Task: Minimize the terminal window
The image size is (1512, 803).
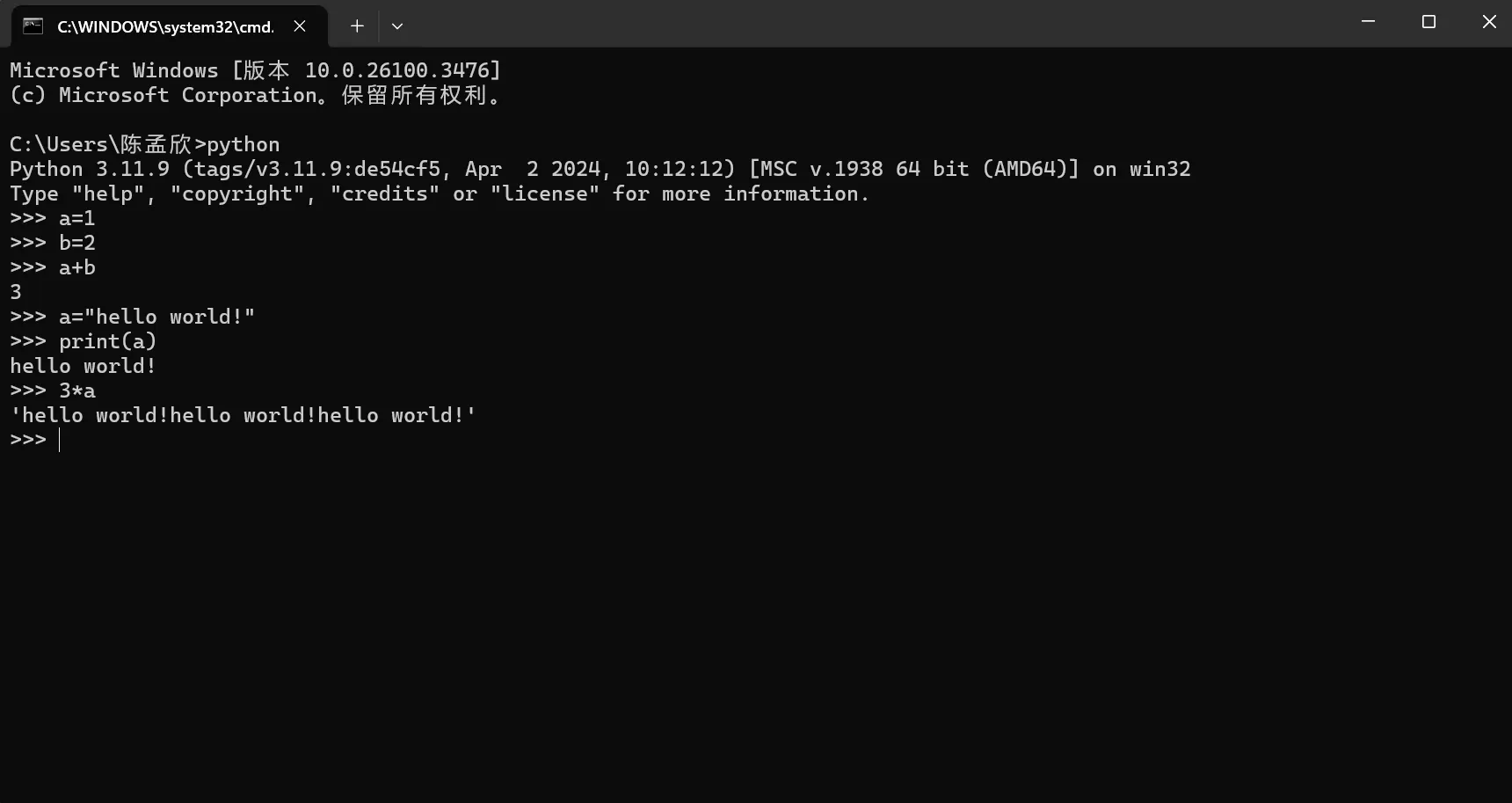Action: click(1368, 22)
